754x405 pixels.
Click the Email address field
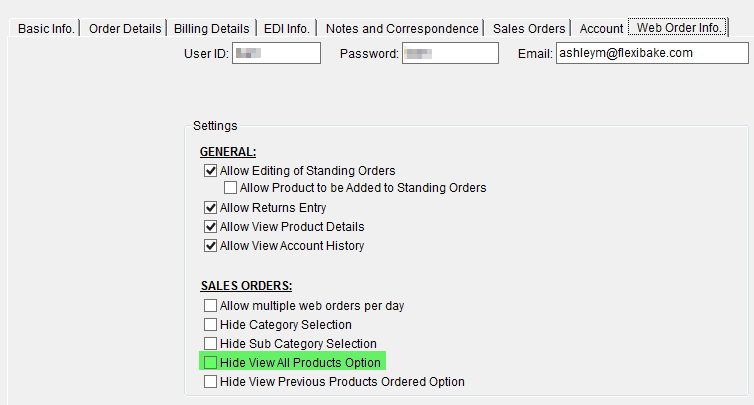652,53
